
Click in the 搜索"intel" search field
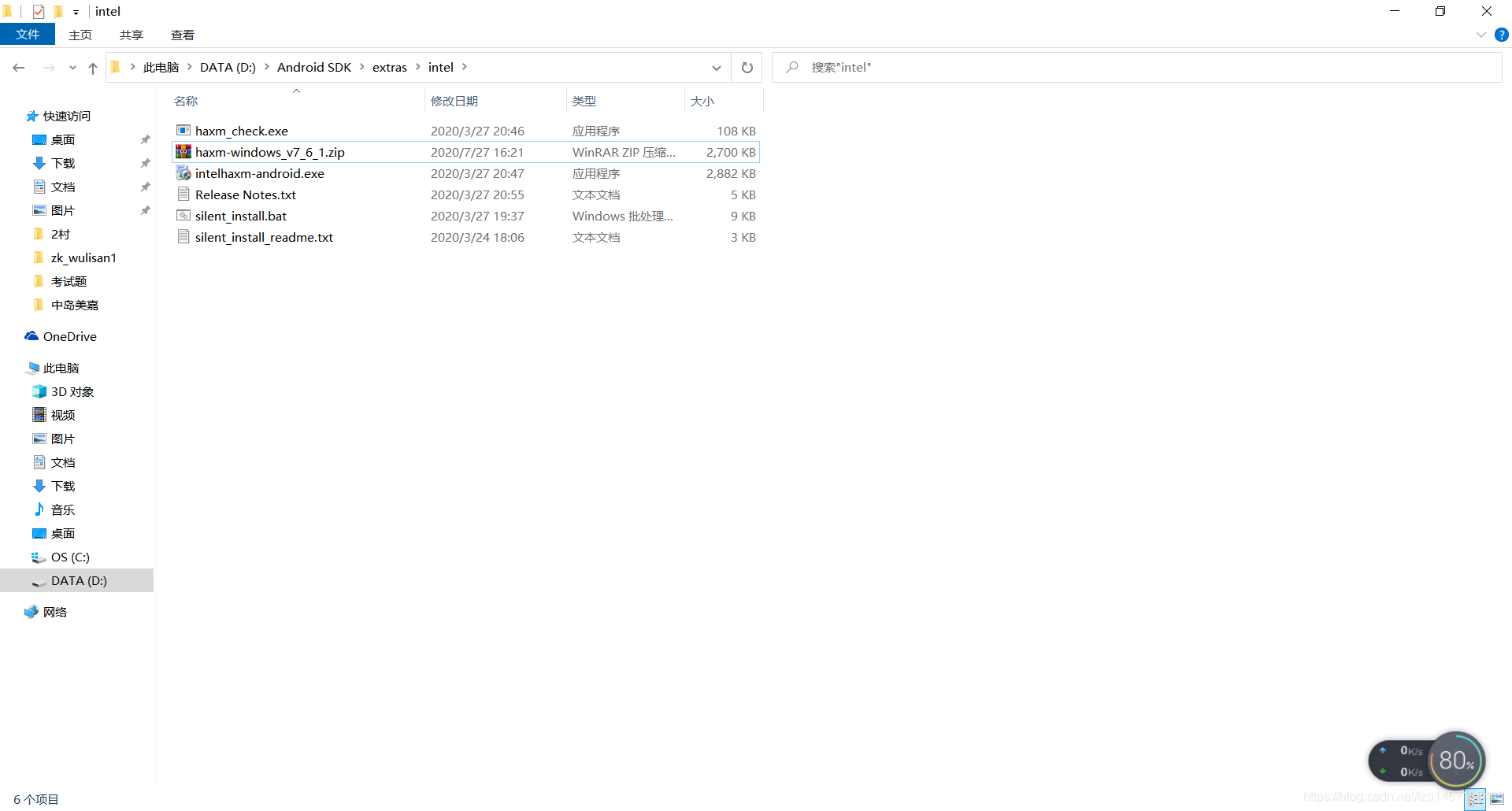[x=1137, y=68]
